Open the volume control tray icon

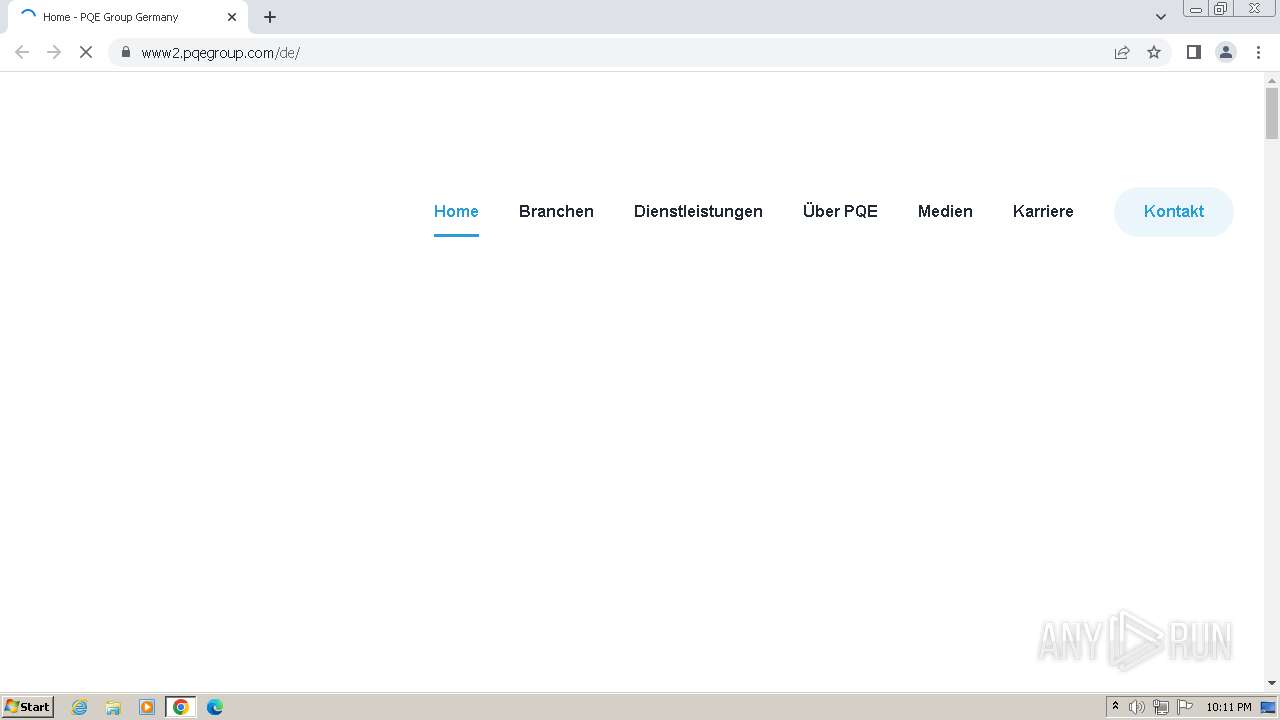[1137, 707]
